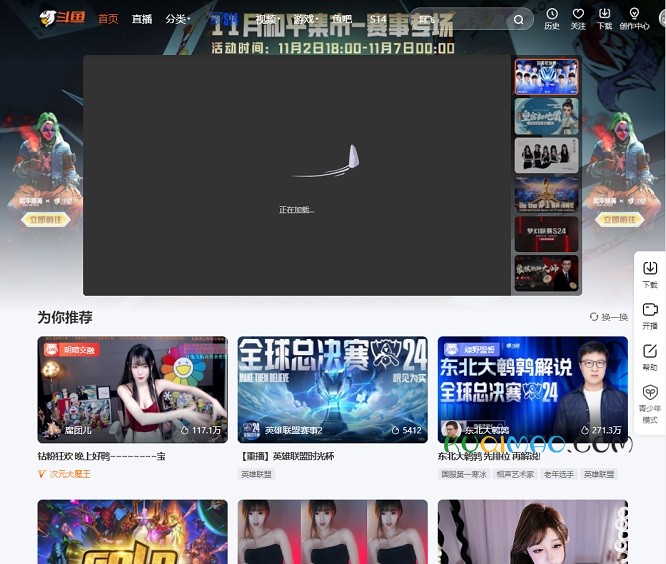The height and width of the screenshot is (564, 666).
Task: Open the colorful game-art stream card
Action: tap(133, 532)
